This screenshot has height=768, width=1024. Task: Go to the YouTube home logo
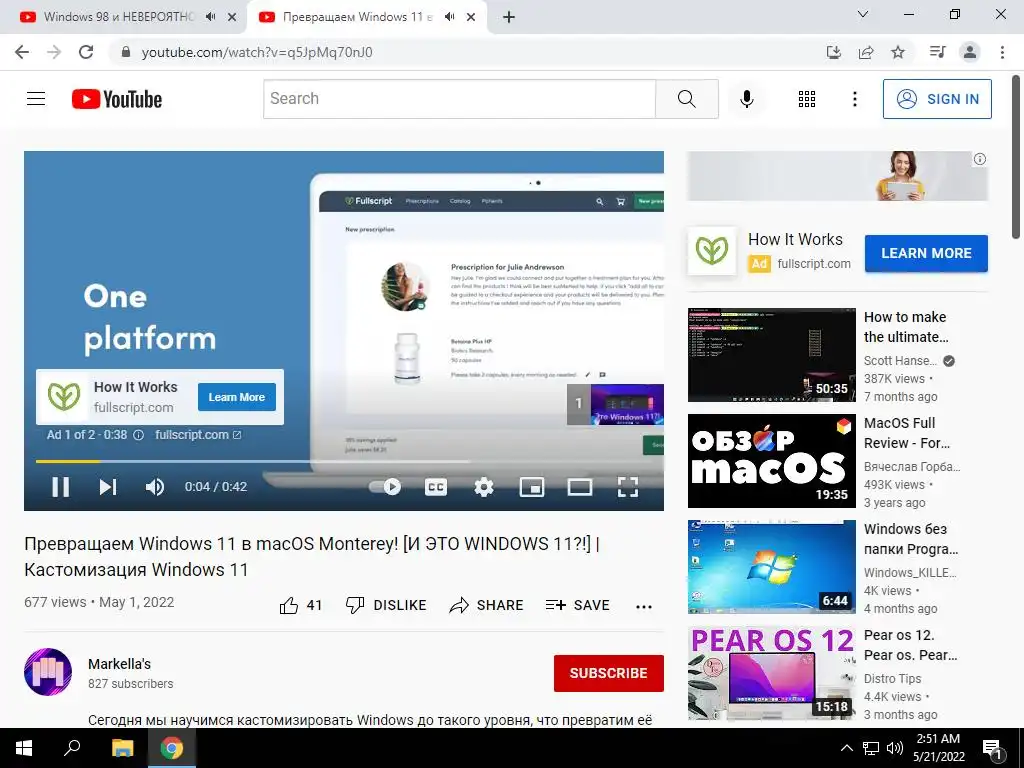coord(117,99)
